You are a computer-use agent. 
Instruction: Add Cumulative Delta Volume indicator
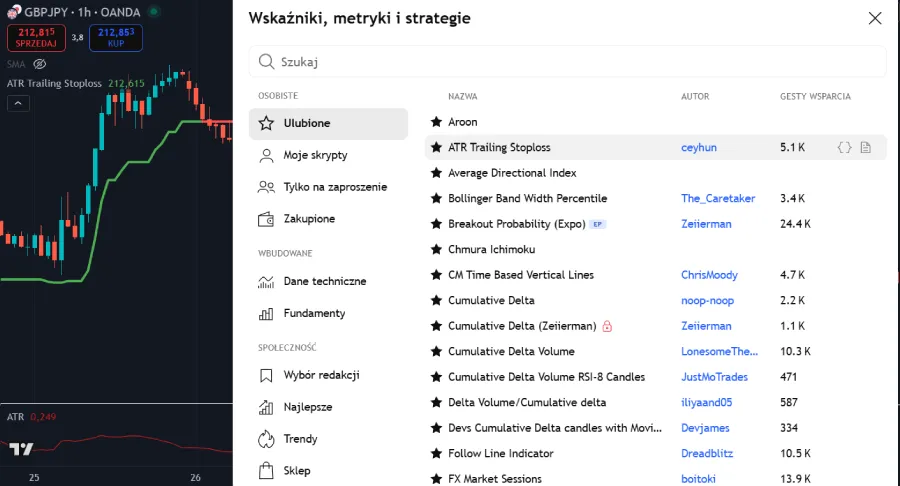click(655, 351)
